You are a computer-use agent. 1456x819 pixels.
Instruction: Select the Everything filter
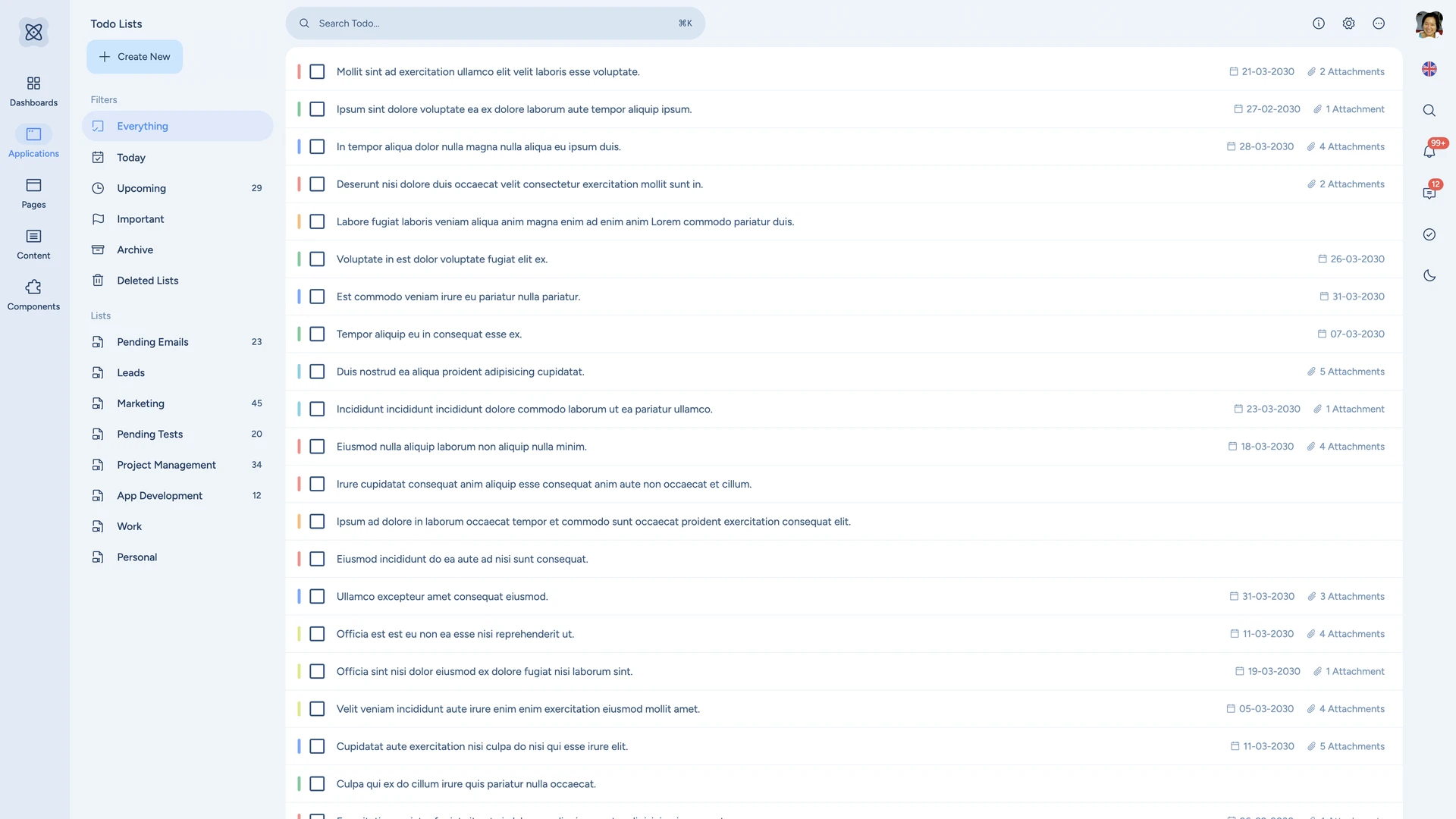click(177, 126)
